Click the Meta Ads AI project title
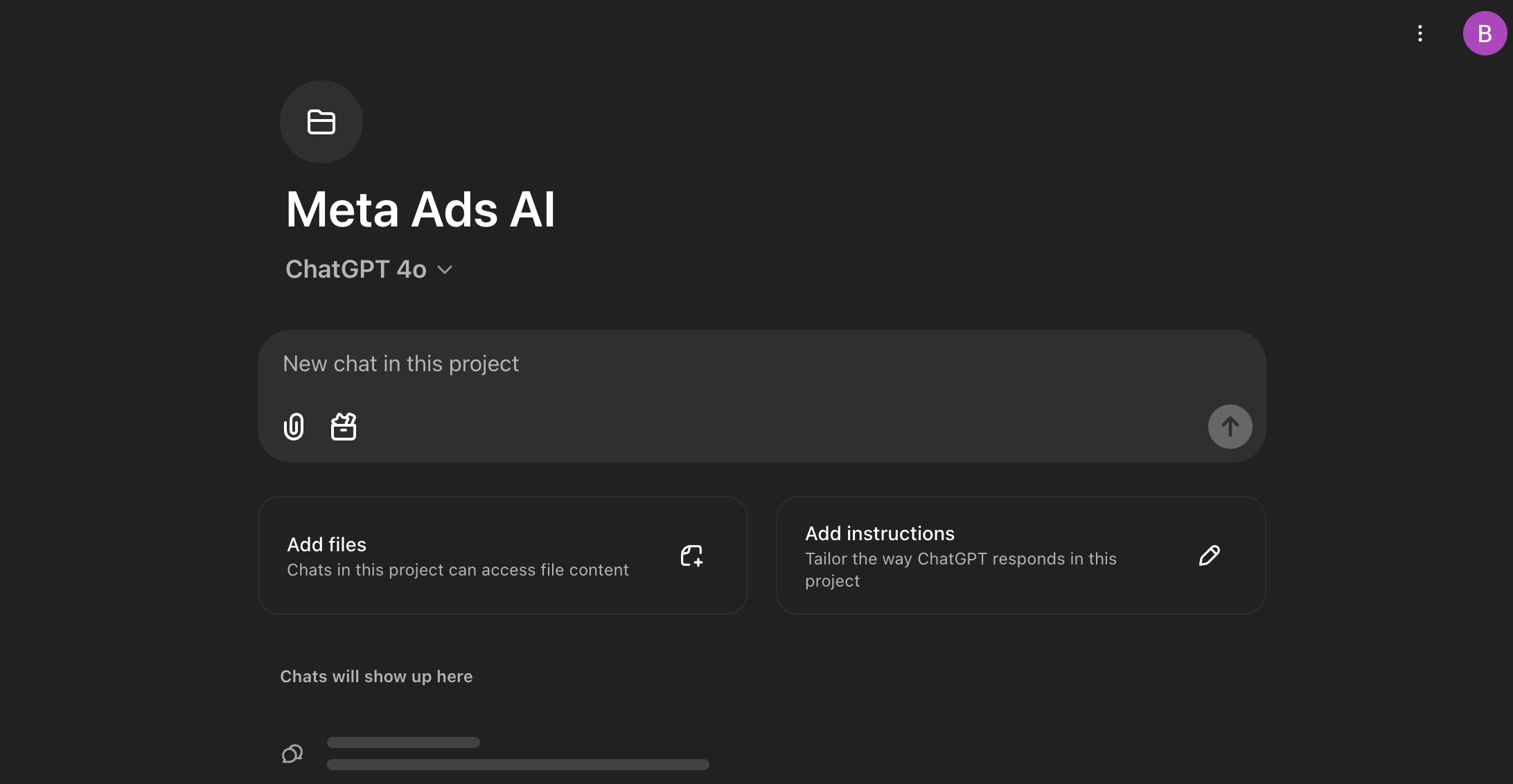This screenshot has width=1513, height=784. click(x=421, y=209)
